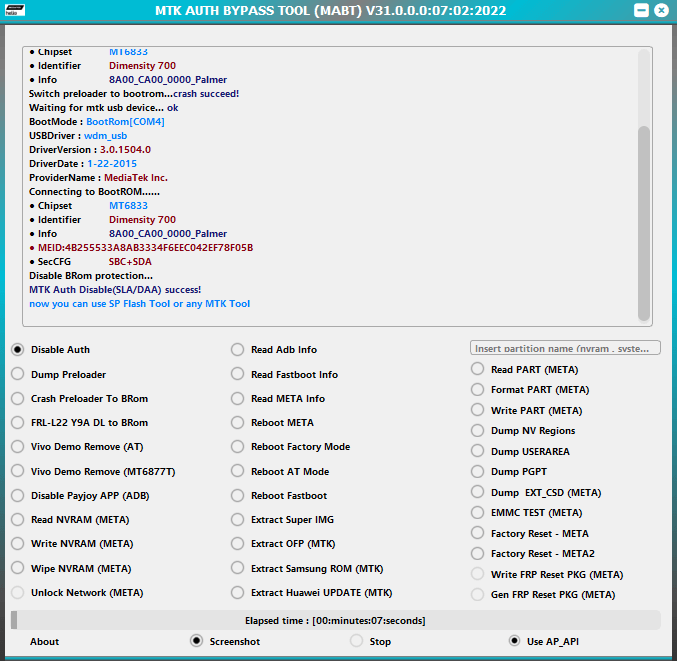Viewport: 677px width, 661px height.
Task: Select Read Adb Info option
Action: (x=238, y=350)
